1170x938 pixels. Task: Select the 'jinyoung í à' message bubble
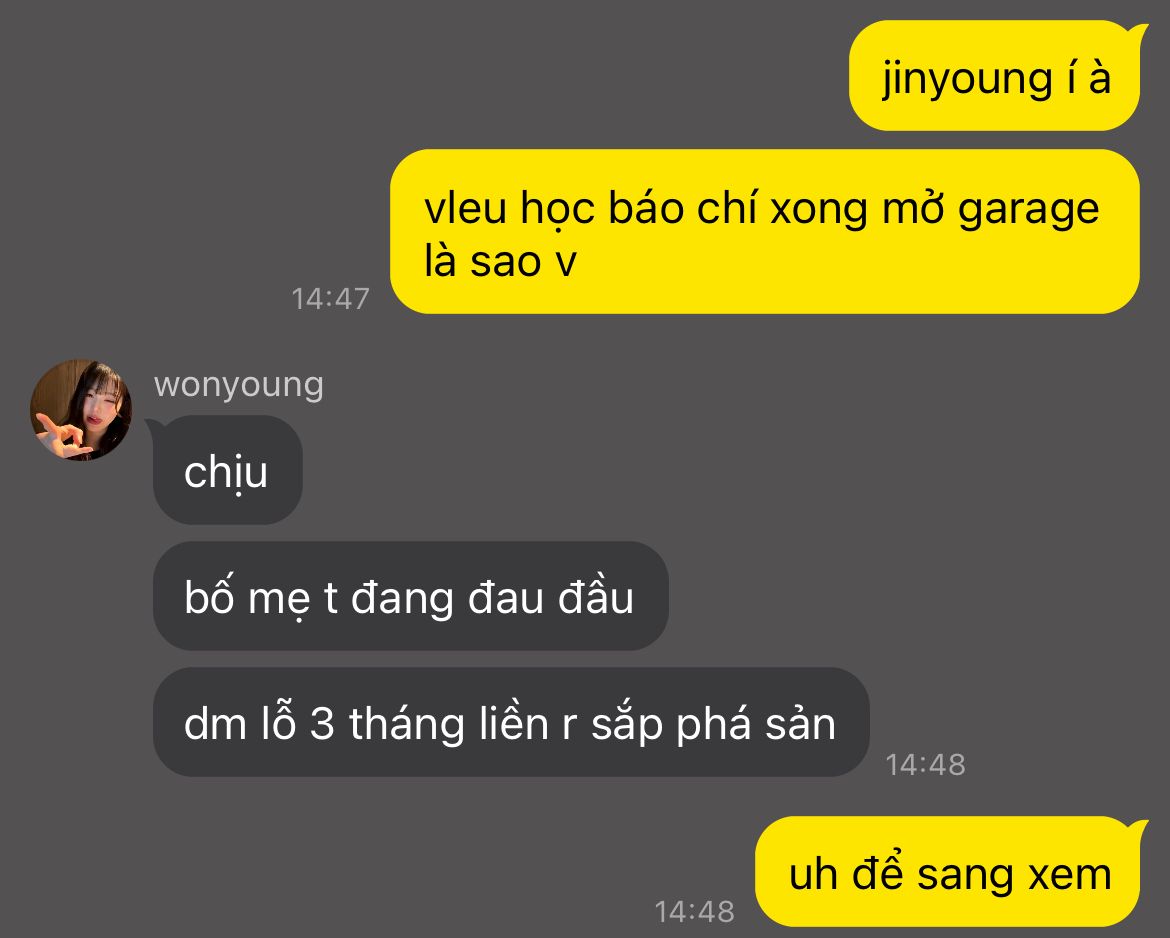coord(995,76)
